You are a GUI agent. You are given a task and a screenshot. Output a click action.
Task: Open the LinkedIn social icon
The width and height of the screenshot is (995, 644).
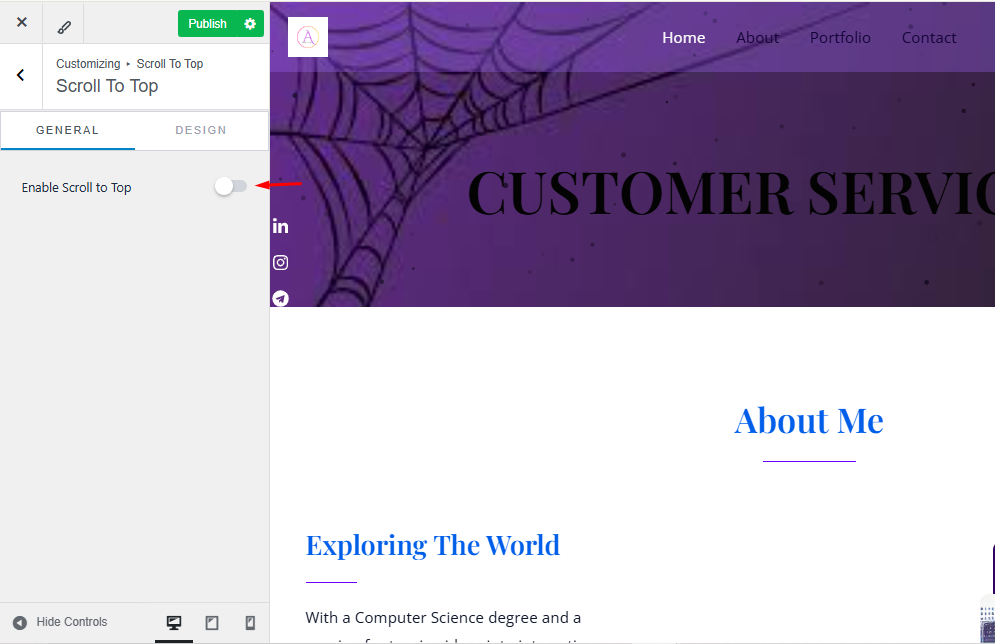tap(280, 227)
